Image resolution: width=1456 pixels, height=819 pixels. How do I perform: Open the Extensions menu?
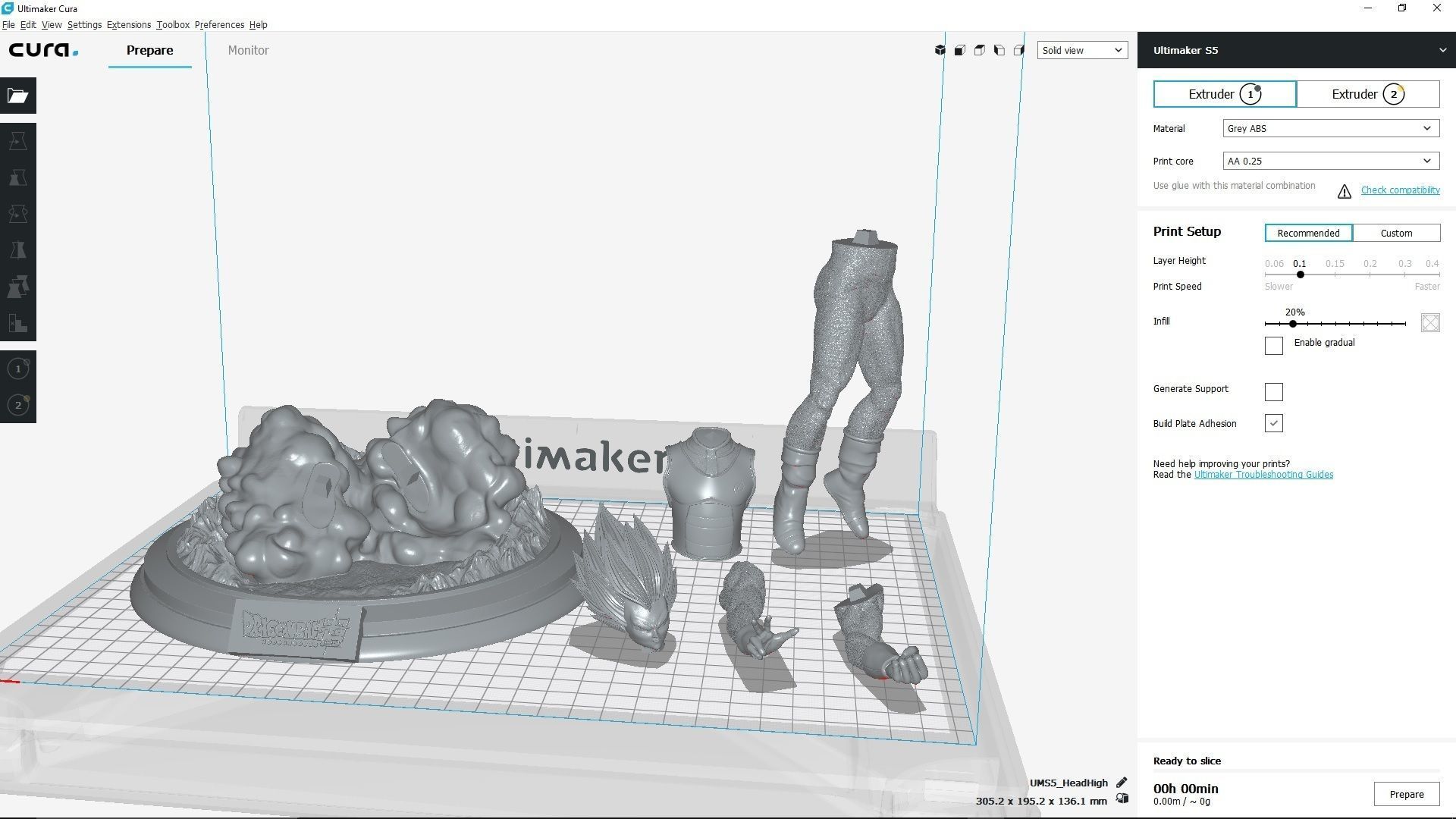click(129, 25)
